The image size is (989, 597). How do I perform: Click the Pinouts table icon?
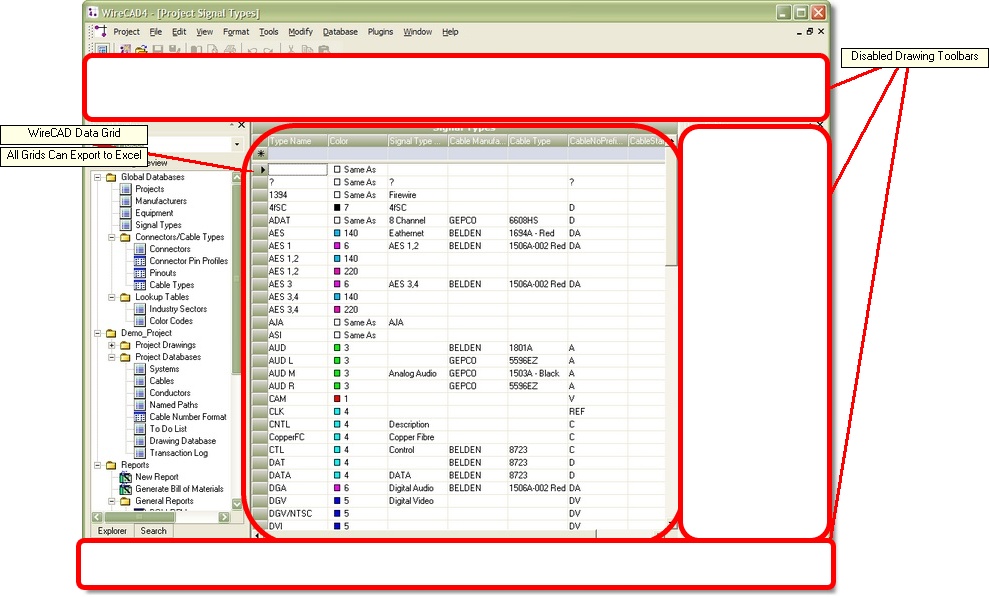[x=139, y=273]
